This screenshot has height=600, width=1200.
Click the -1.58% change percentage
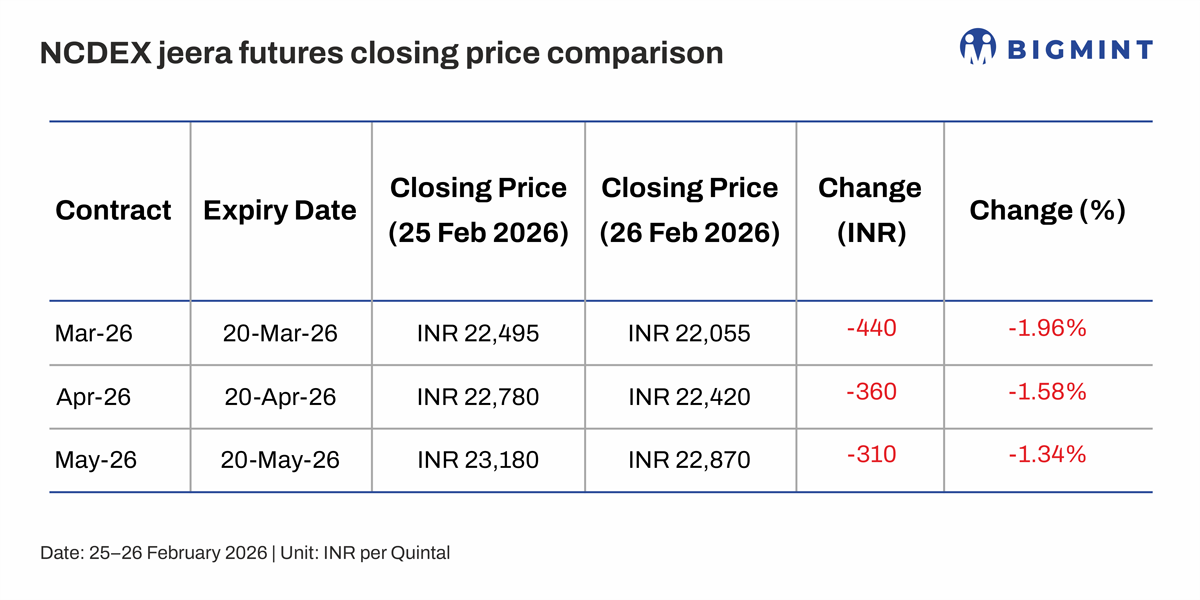pos(1047,391)
